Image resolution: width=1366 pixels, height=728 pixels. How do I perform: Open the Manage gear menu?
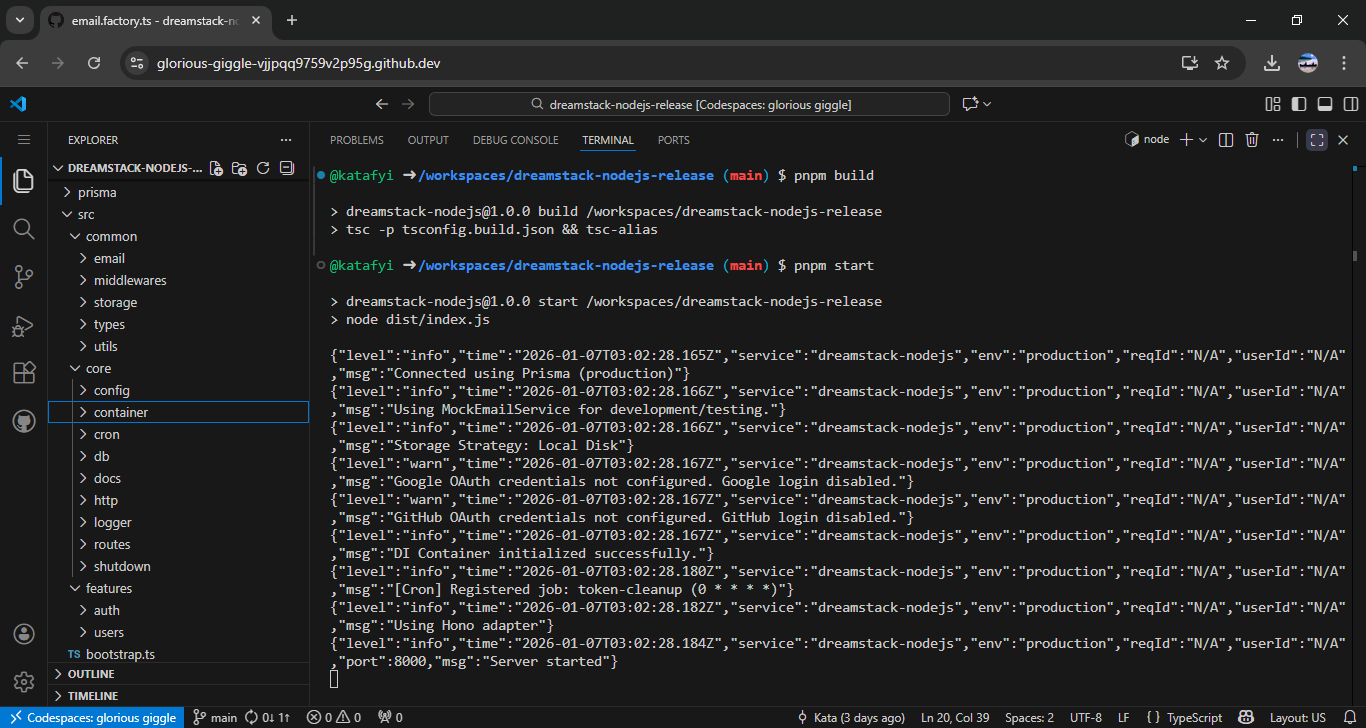coord(24,682)
